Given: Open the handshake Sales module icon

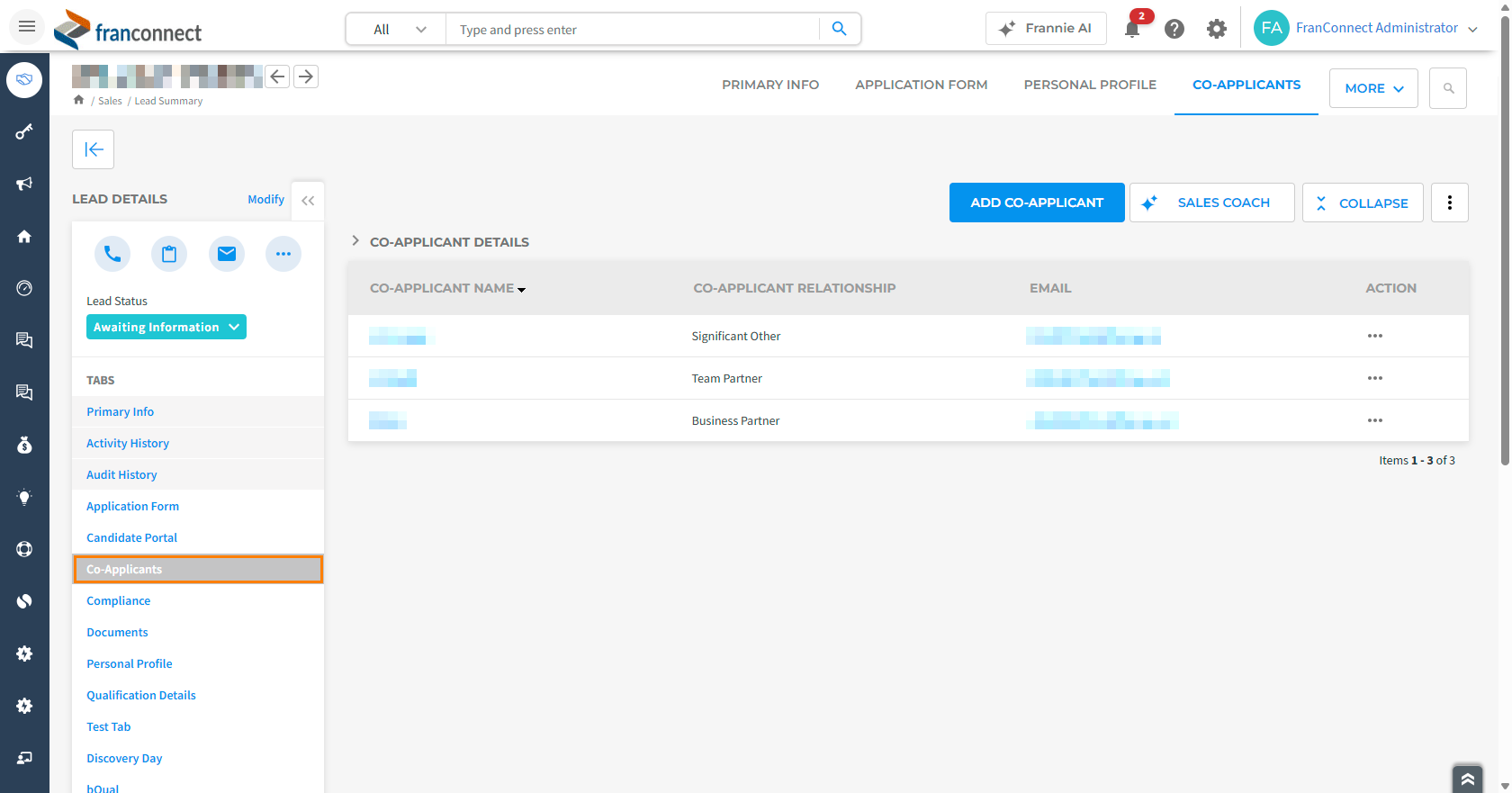Looking at the screenshot, I should click(x=24, y=80).
